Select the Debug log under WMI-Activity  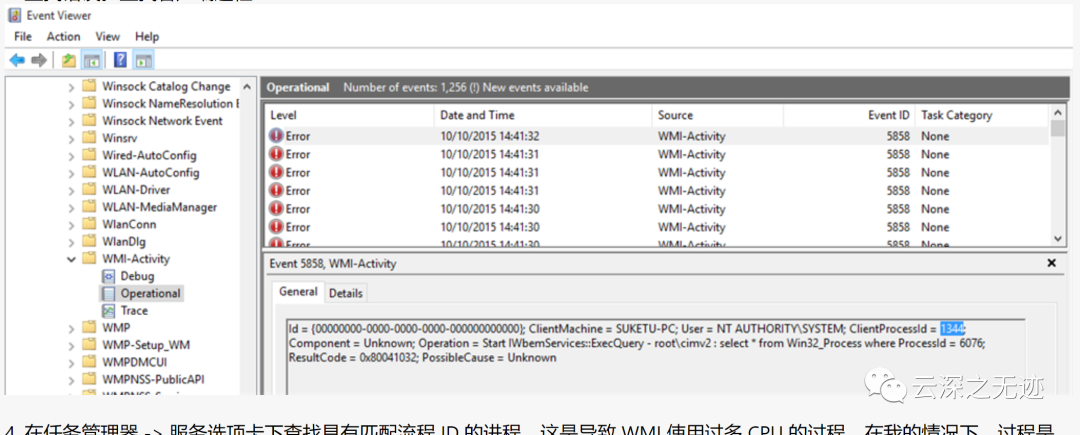point(138,276)
